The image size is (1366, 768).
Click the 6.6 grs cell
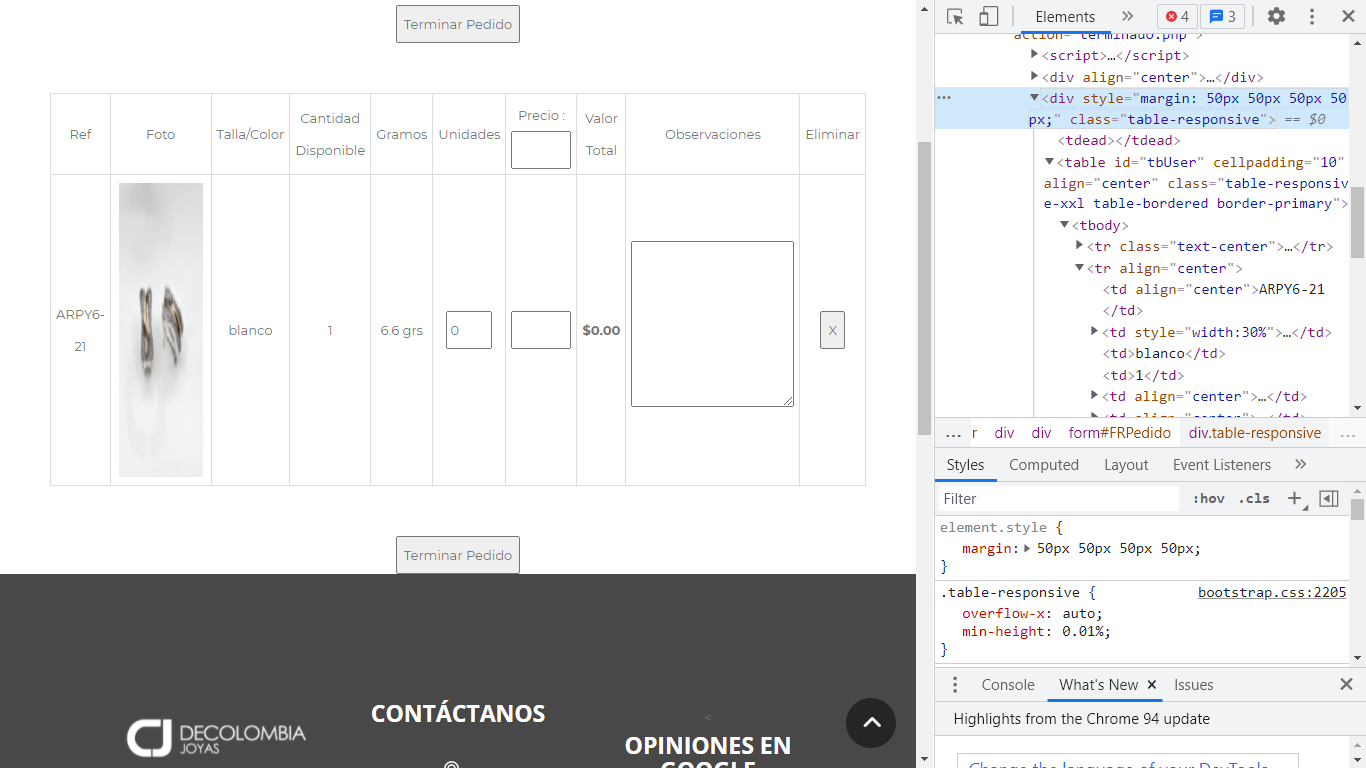402,330
